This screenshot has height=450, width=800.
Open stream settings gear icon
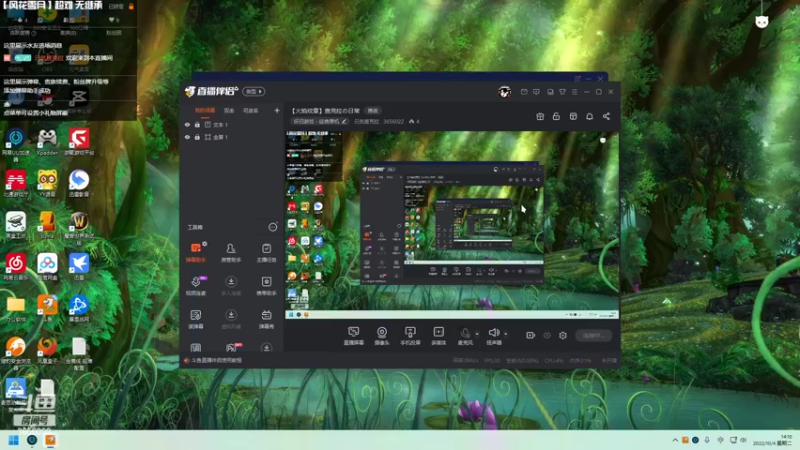coord(563,335)
